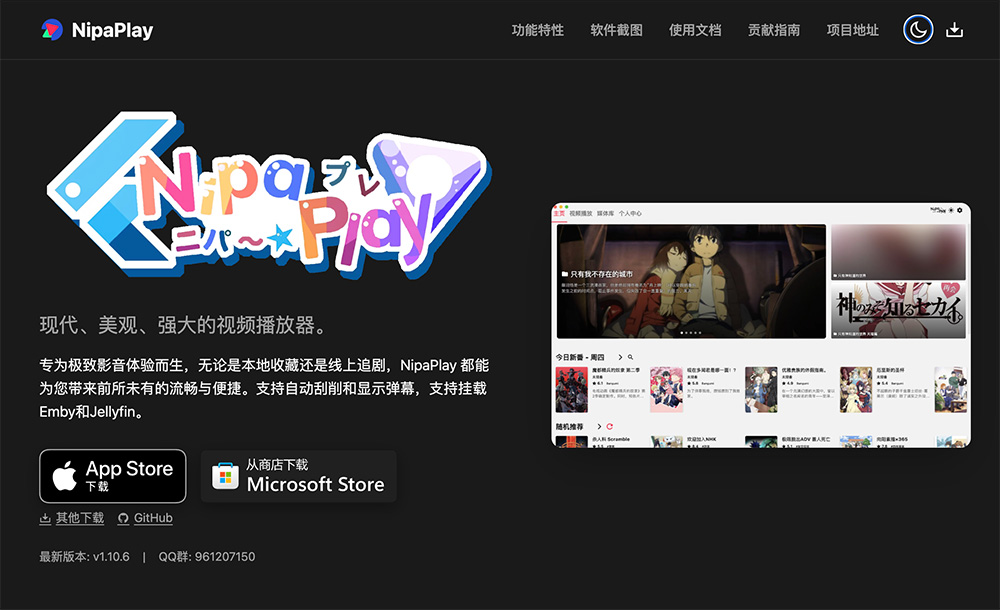
Task: Open 贡献指南 navigation item
Action: [774, 30]
